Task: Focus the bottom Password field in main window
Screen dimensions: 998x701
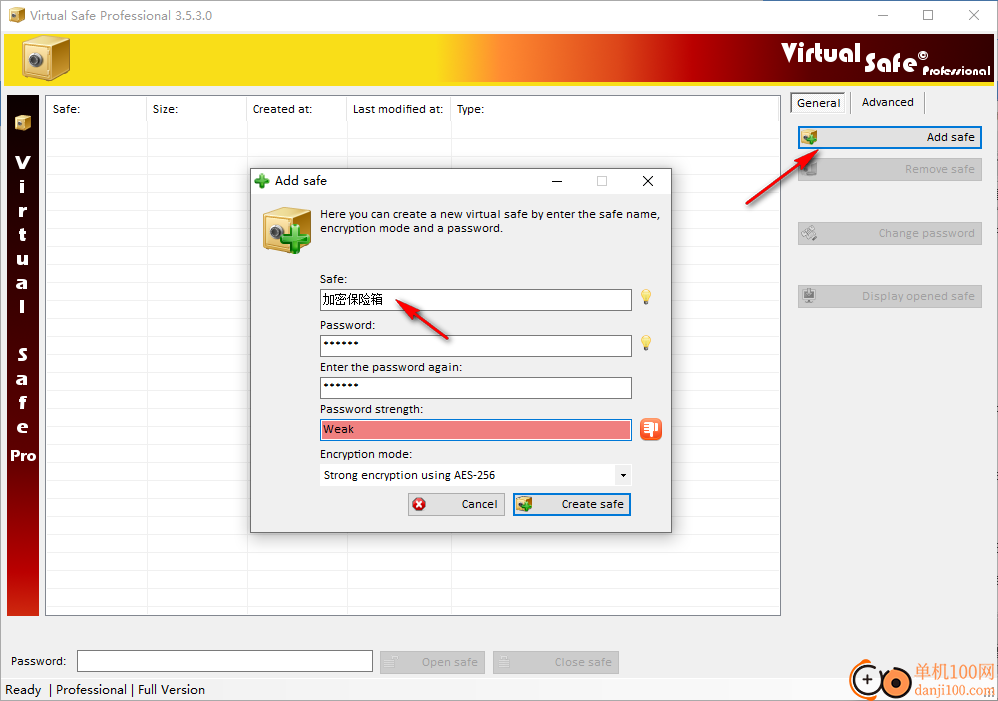Action: [x=225, y=661]
